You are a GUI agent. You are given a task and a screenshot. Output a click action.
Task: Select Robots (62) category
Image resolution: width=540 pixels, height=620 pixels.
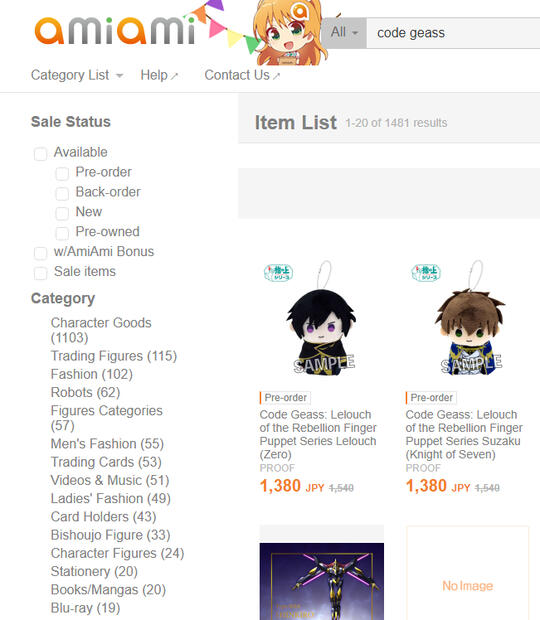coord(85,392)
